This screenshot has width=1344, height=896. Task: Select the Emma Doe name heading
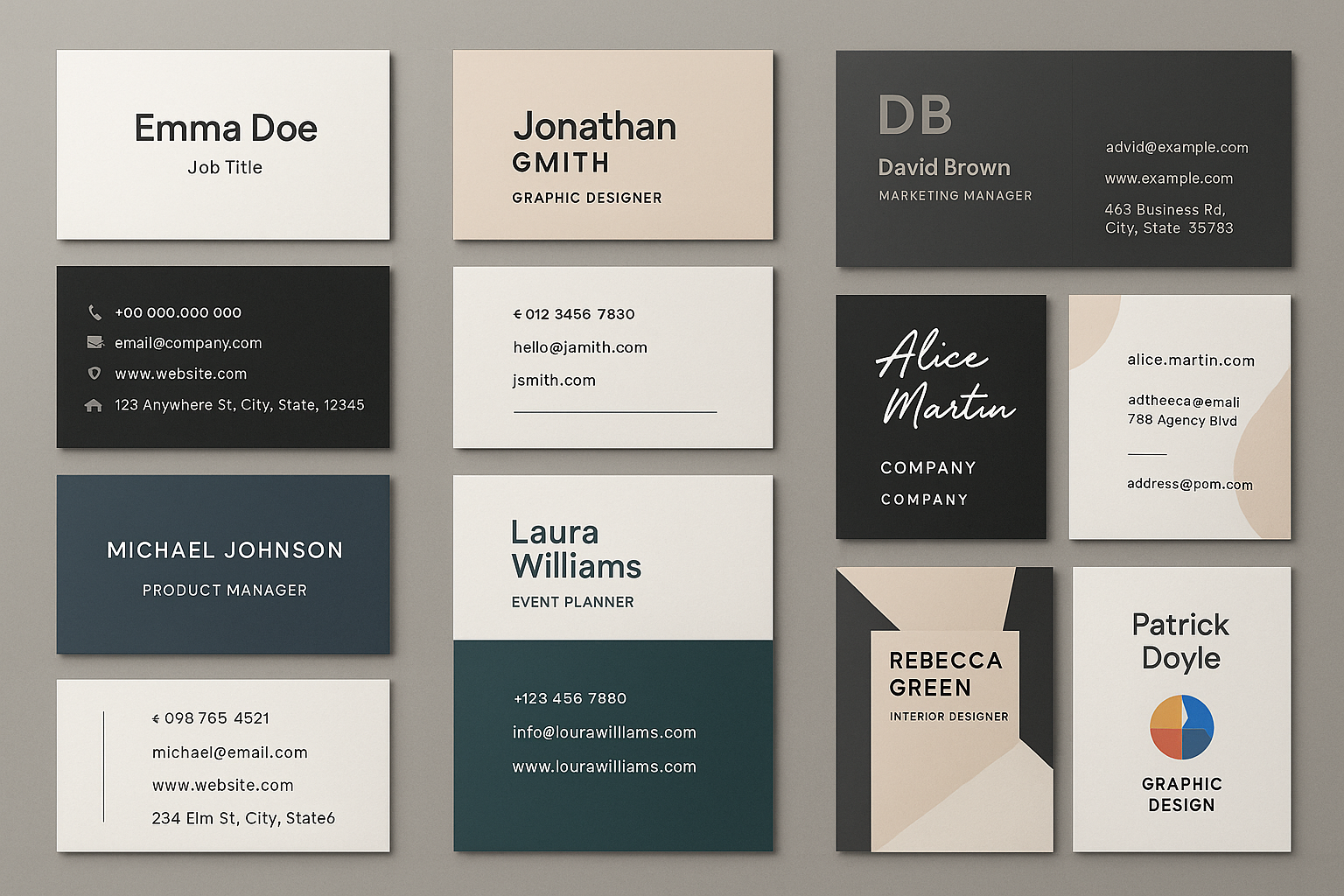225,129
